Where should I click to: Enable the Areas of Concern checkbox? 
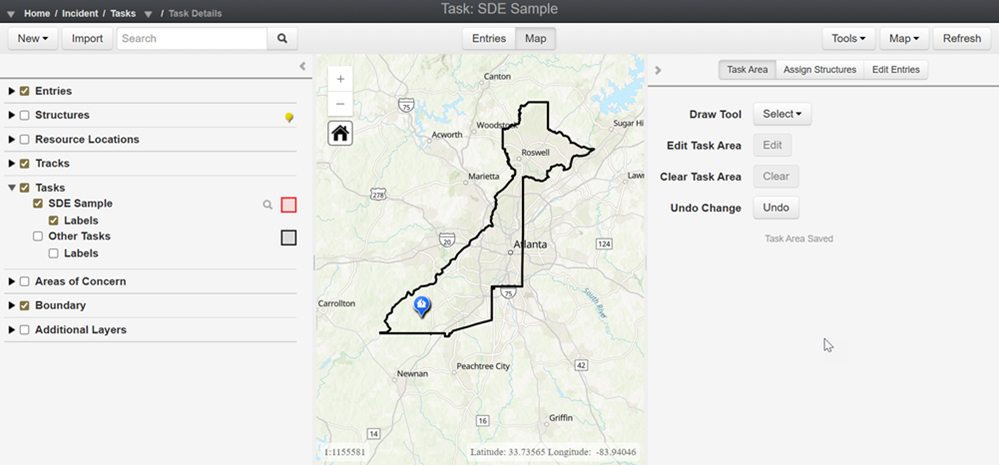pyautogui.click(x=24, y=282)
